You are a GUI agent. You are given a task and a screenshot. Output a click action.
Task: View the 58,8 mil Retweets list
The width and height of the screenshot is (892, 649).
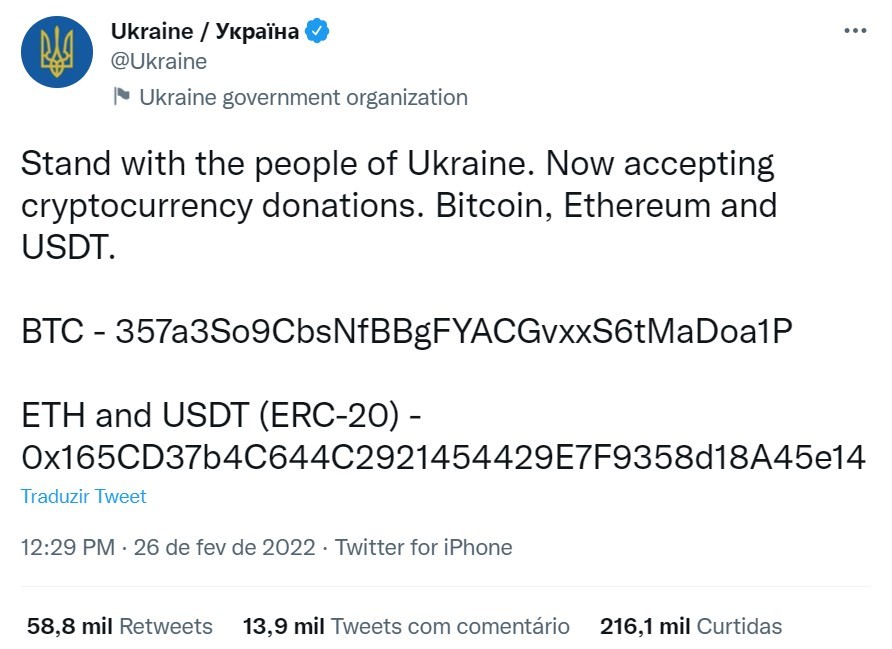[x=120, y=626]
